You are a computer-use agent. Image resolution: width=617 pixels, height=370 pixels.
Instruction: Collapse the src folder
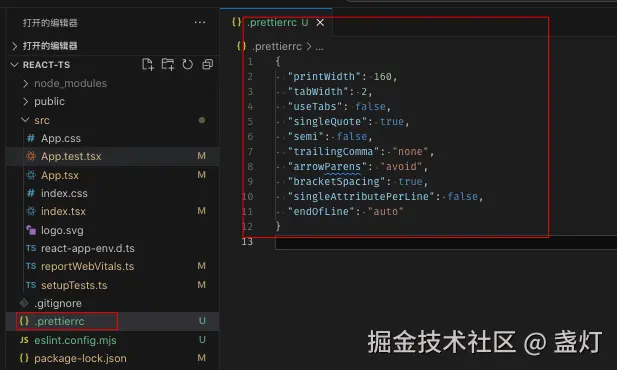click(x=113, y=120)
